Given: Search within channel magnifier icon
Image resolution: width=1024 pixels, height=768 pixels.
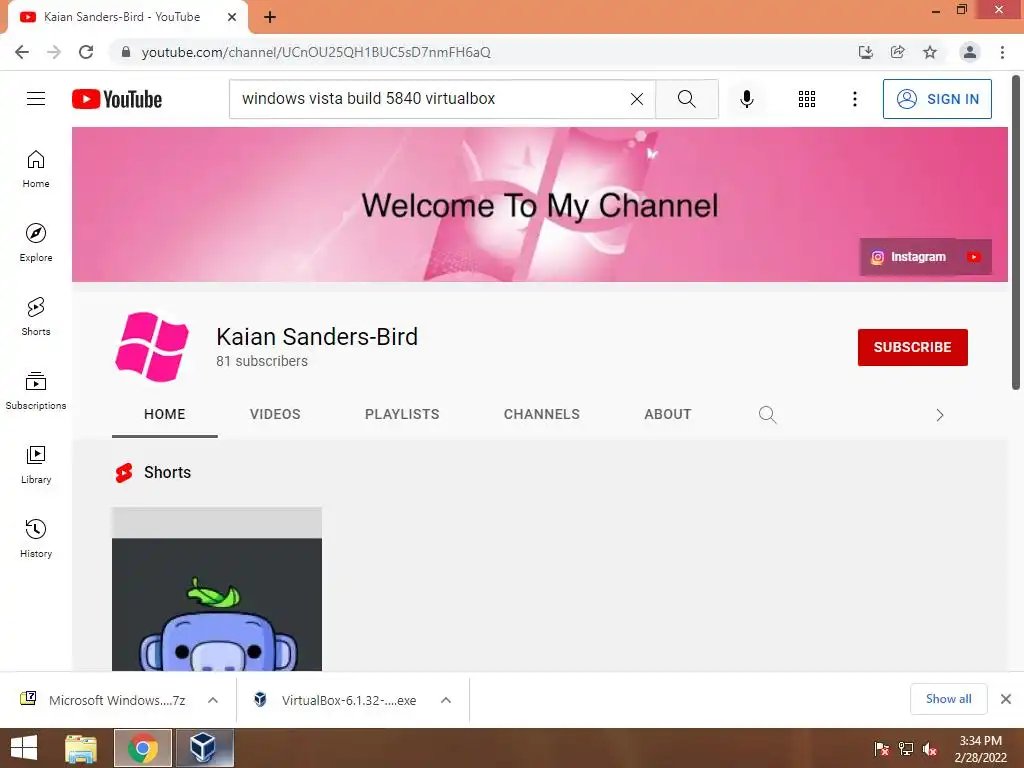Looking at the screenshot, I should coord(767,415).
